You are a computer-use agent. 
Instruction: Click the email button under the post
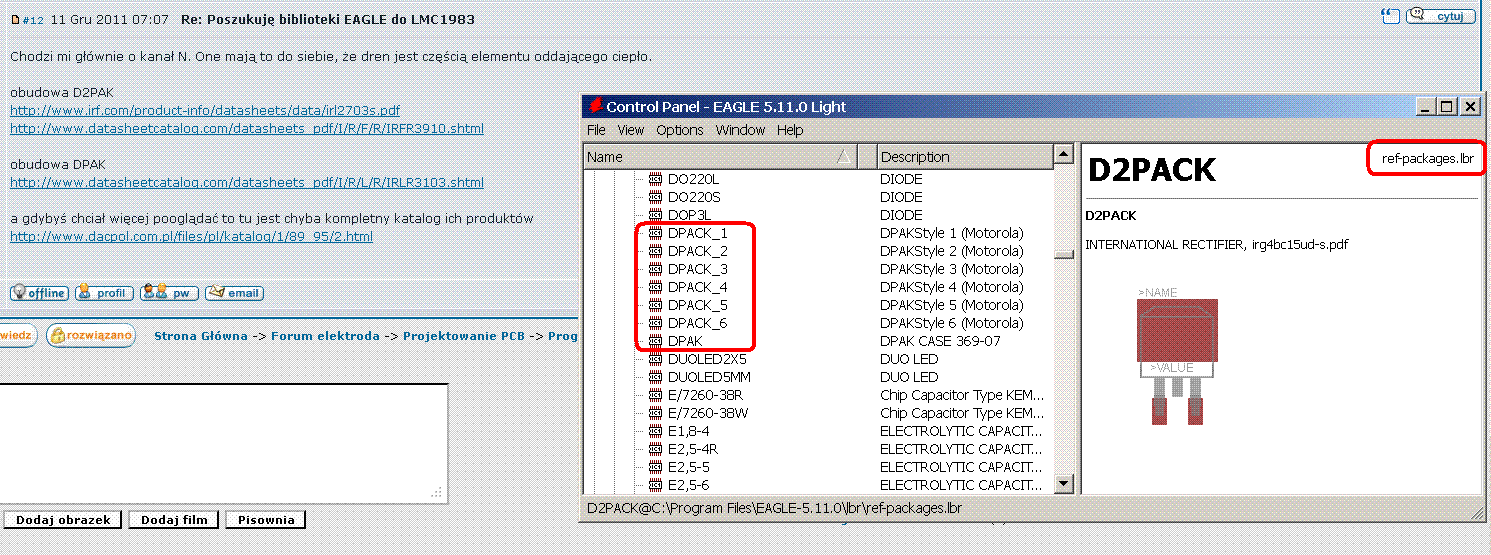(x=234, y=293)
